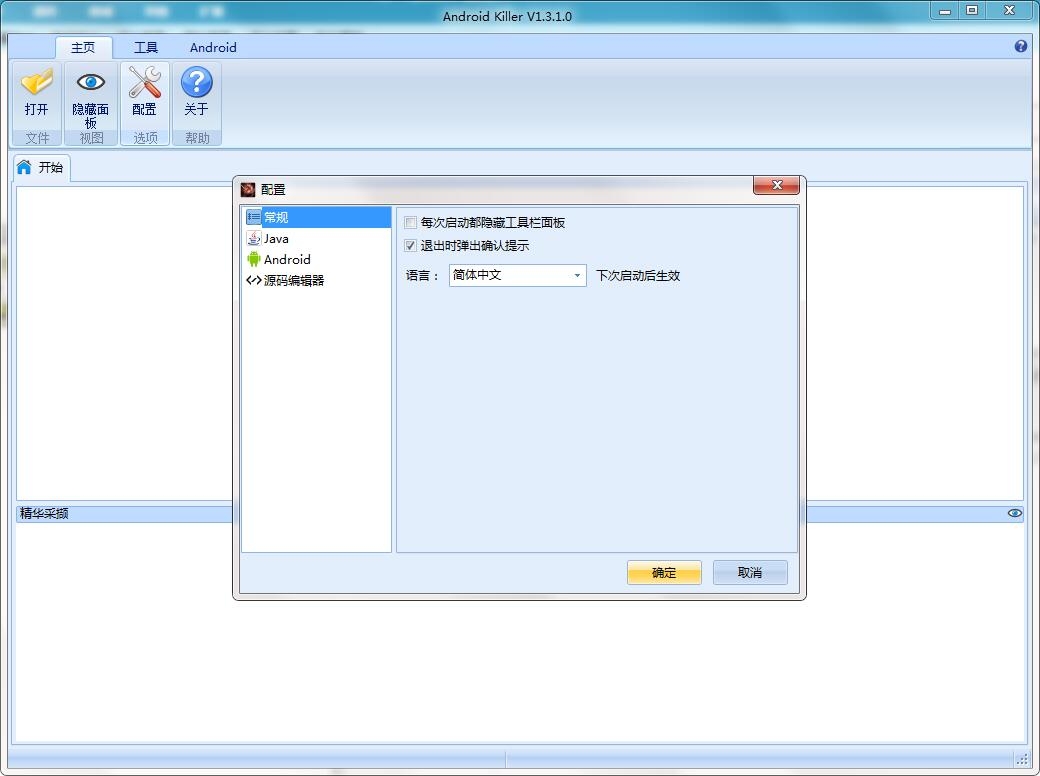1040x776 pixels.
Task: Open a file with the 打开 folder icon
Action: [x=36, y=82]
